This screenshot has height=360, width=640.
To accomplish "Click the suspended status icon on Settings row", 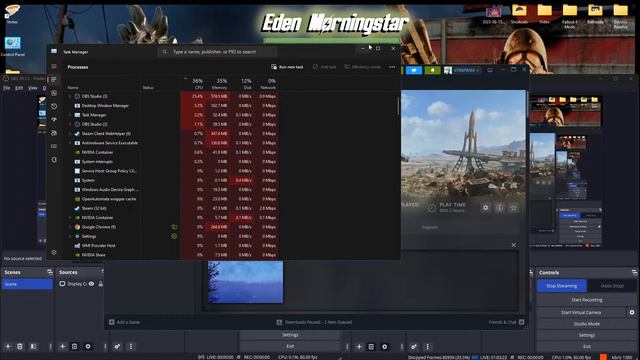I will click(x=174, y=236).
